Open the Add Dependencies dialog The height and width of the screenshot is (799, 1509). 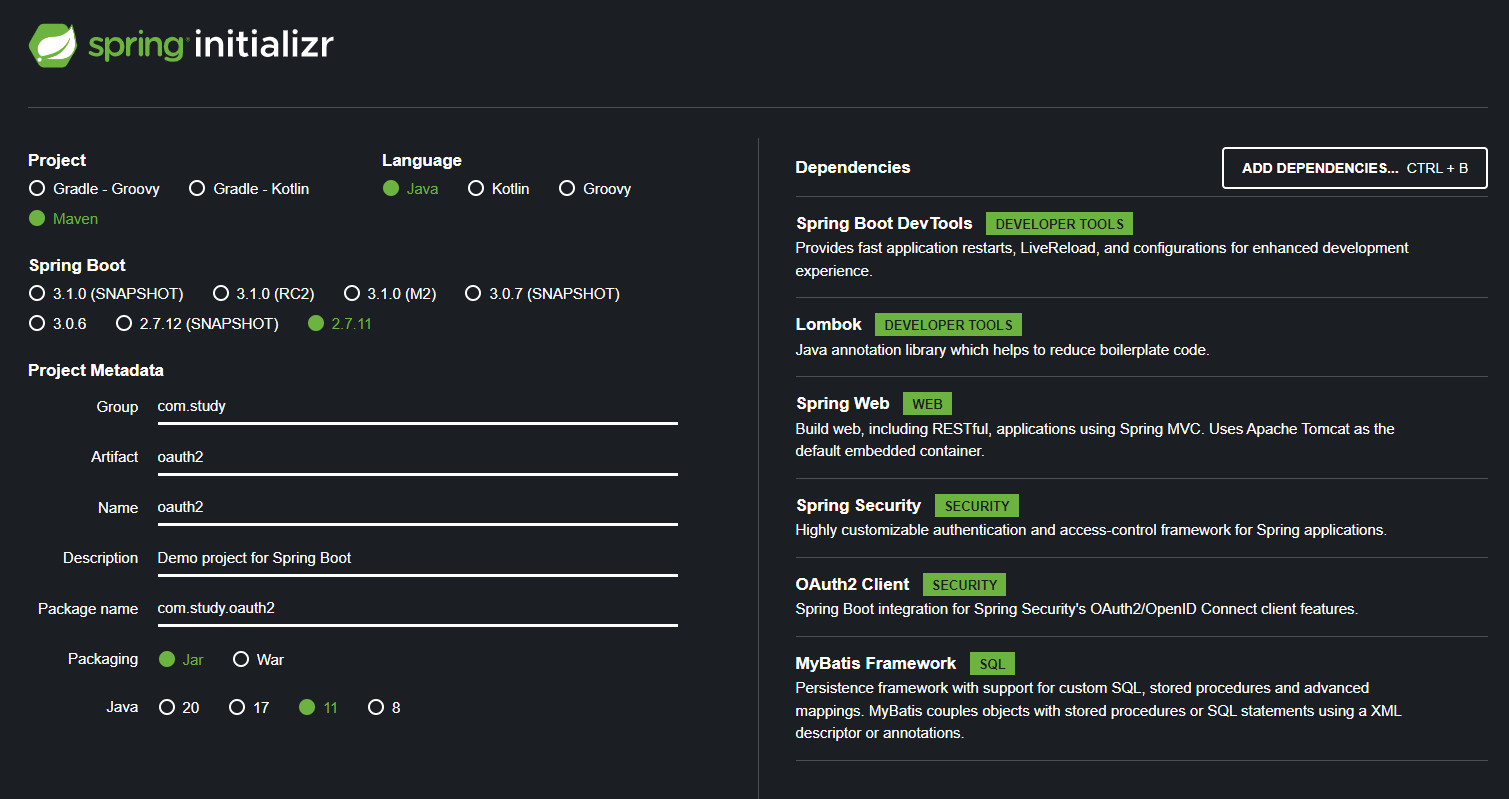point(1355,168)
